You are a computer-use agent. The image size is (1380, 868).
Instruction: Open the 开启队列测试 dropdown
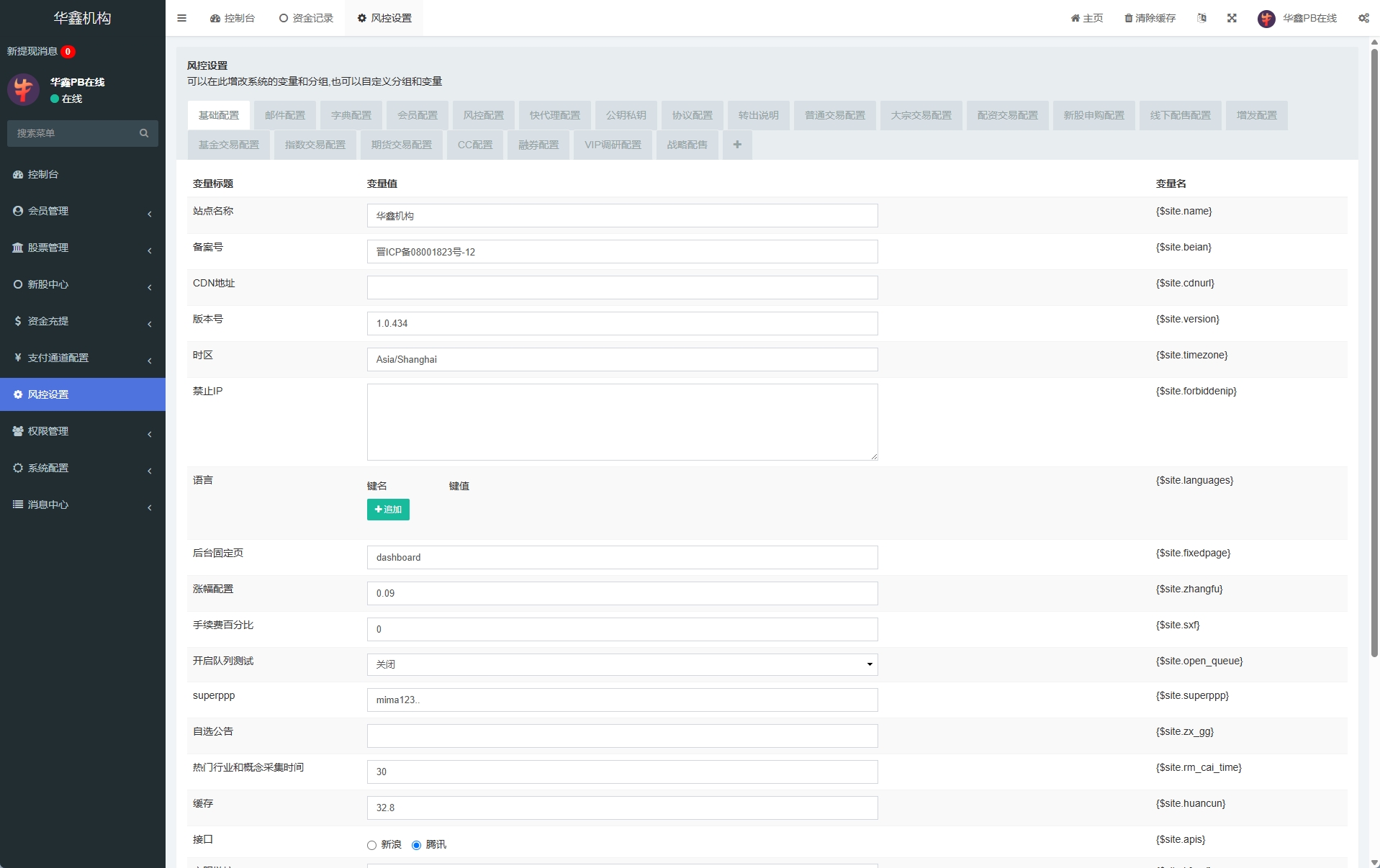point(622,664)
